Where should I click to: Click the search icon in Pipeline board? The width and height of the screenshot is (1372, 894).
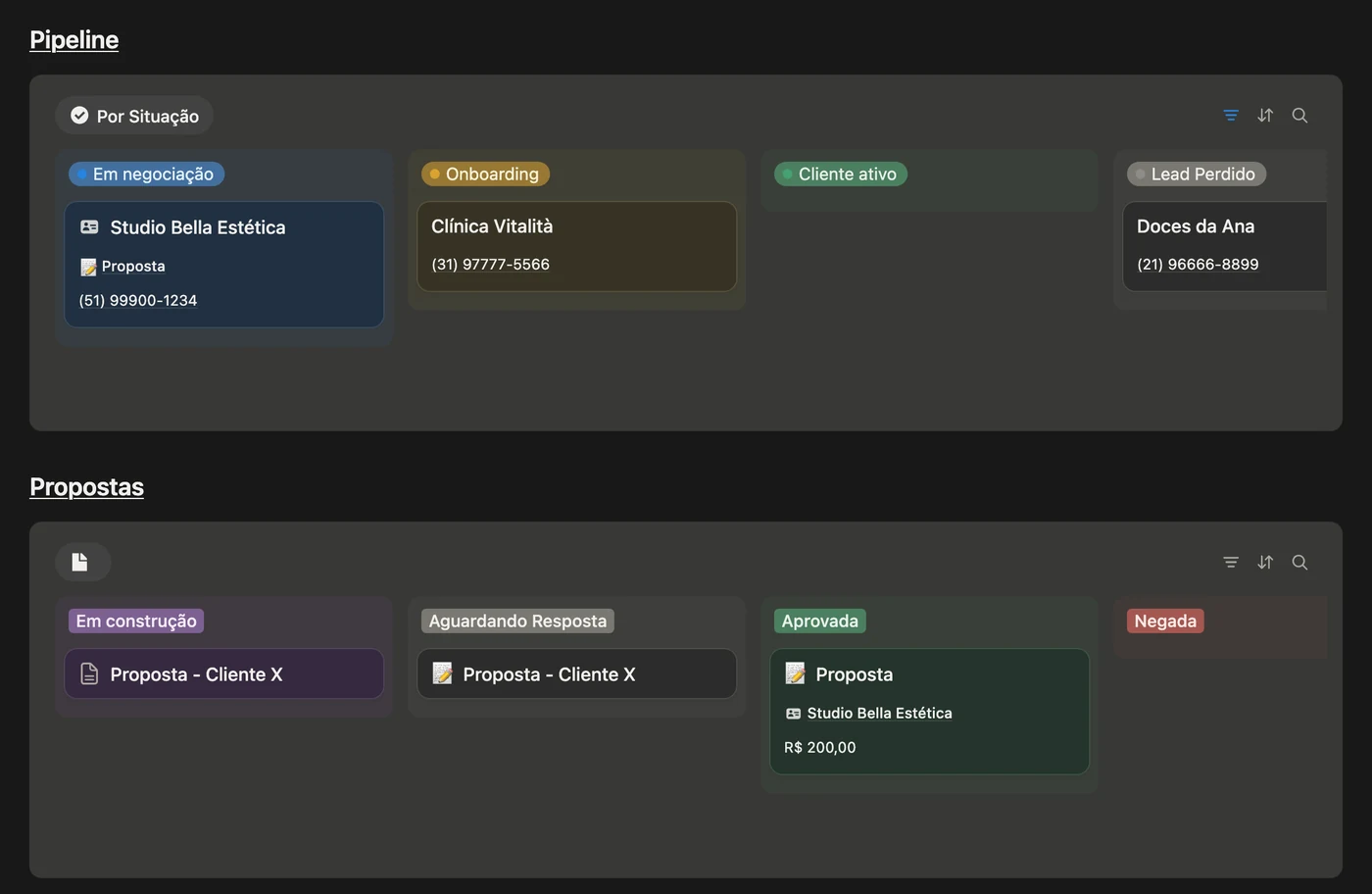coord(1299,116)
